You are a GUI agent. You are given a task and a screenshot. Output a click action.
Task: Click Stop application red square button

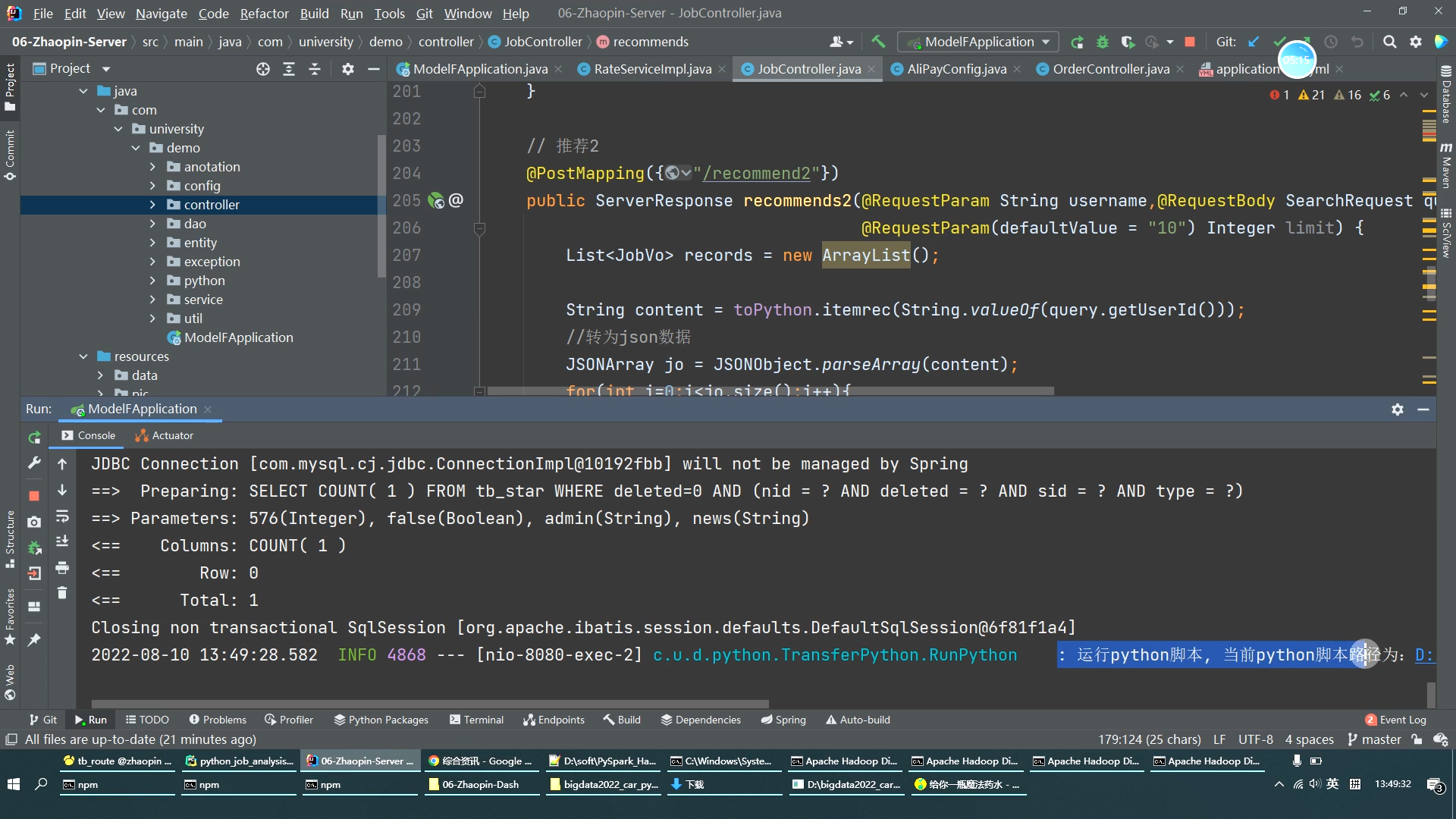click(33, 494)
